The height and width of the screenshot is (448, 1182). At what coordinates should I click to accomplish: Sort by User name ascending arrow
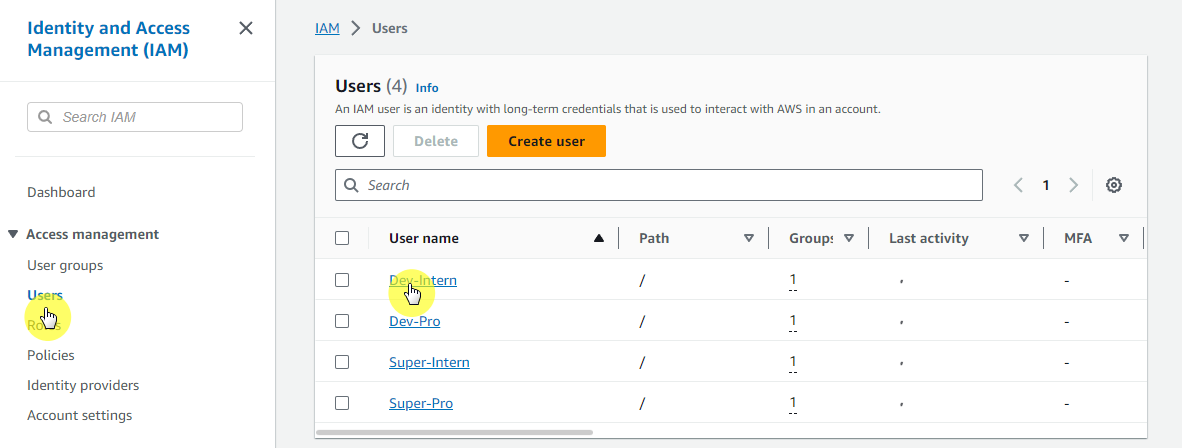pyautogui.click(x=599, y=238)
